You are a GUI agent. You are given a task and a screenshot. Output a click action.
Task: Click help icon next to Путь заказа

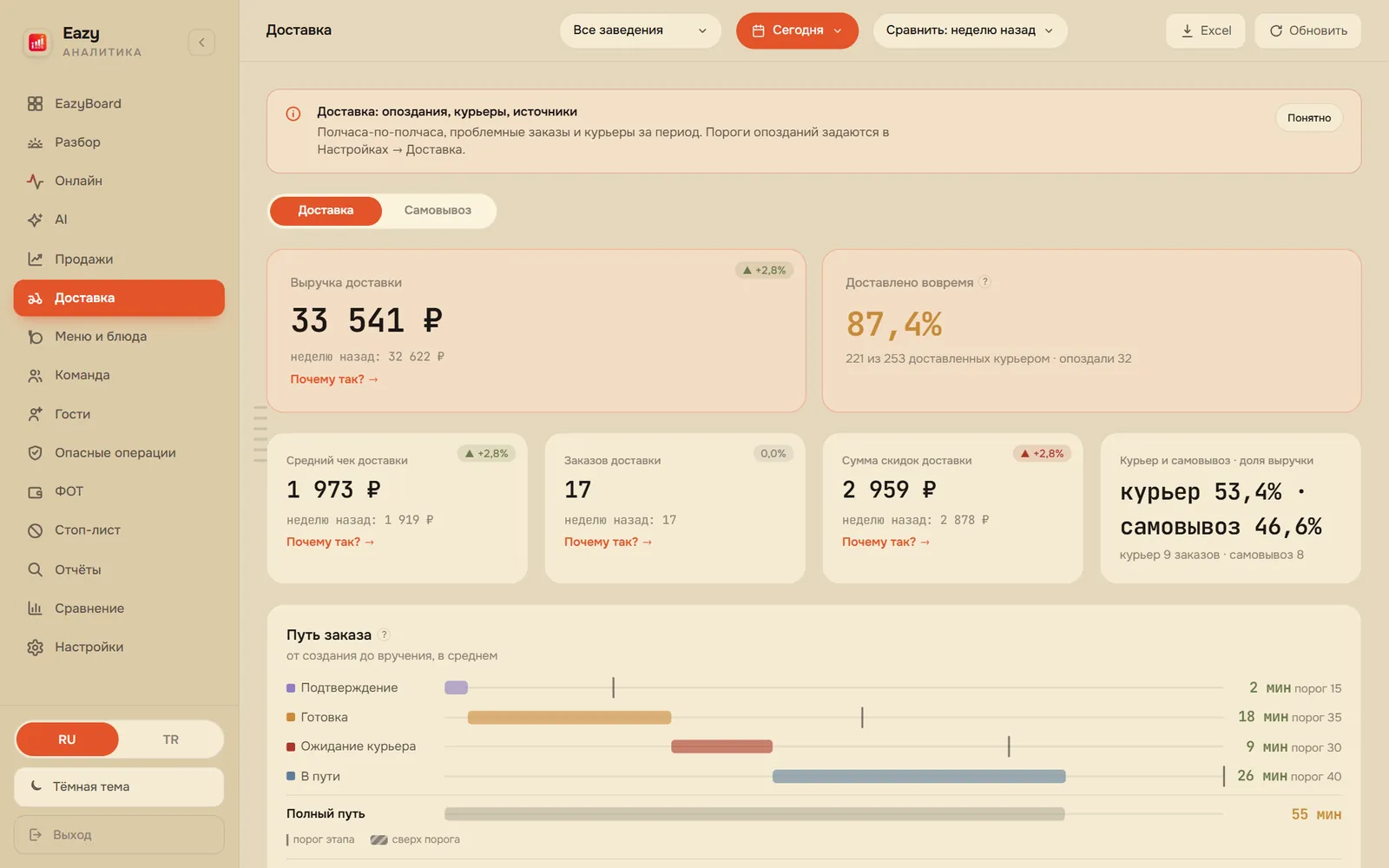[385, 635]
